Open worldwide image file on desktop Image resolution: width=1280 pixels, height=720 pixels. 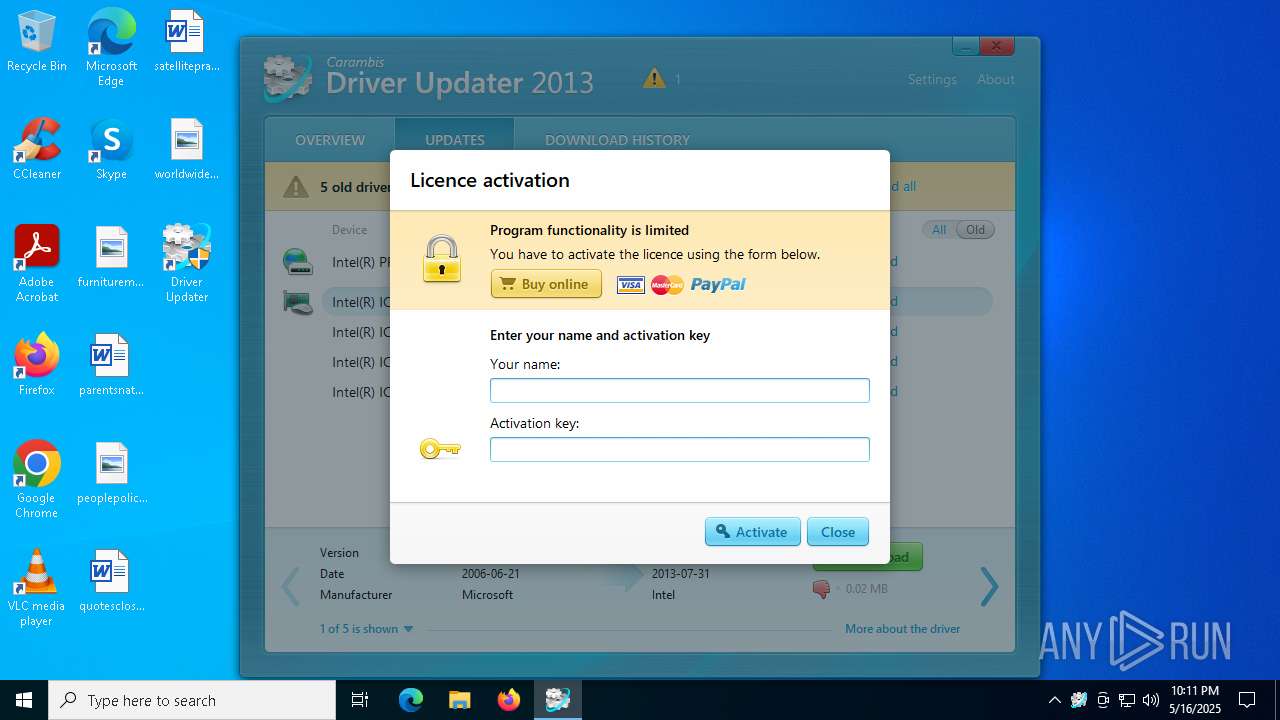tap(186, 150)
